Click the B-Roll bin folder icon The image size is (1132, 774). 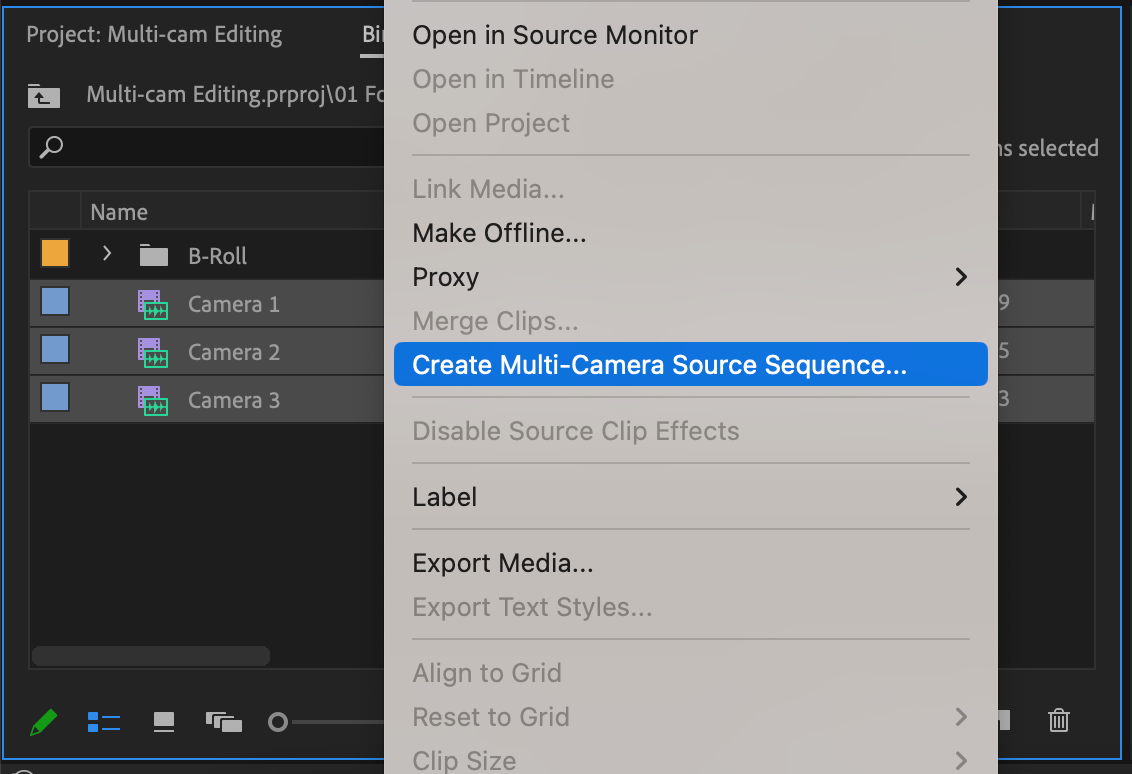coord(153,256)
